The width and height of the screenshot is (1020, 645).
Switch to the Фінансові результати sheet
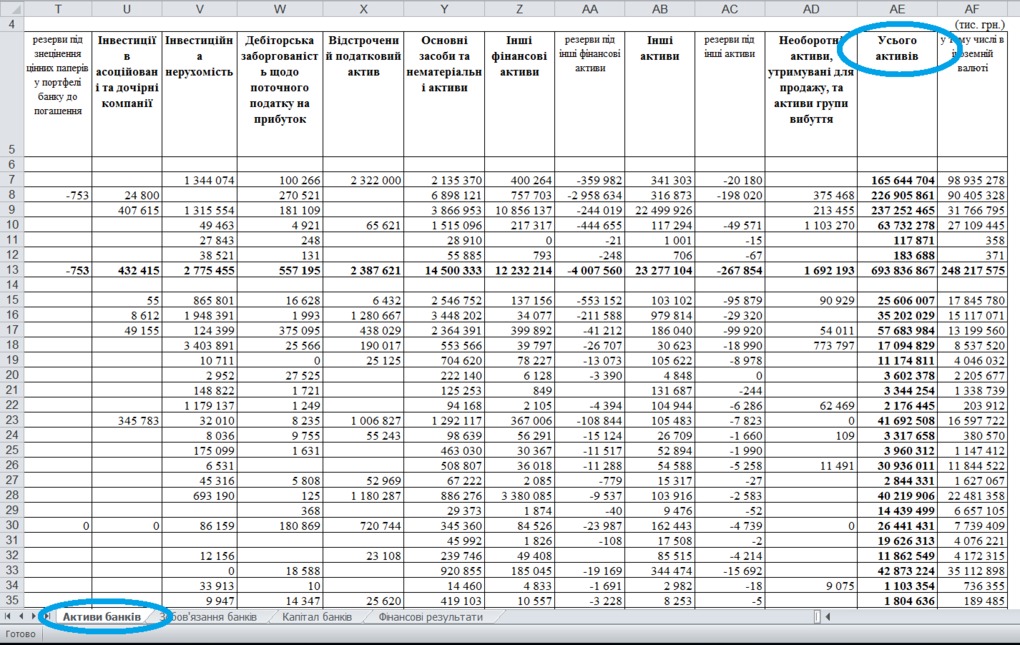[x=430, y=617]
